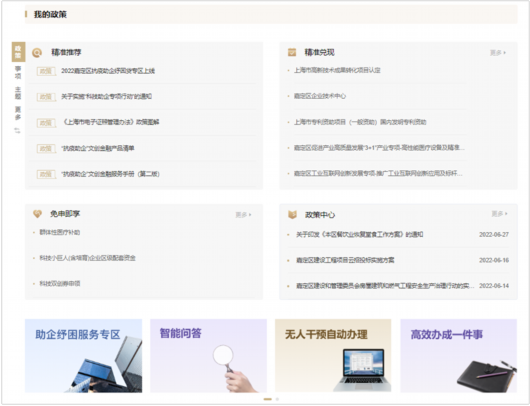
Task: Go to the second carousel page dot
Action: tap(277, 399)
